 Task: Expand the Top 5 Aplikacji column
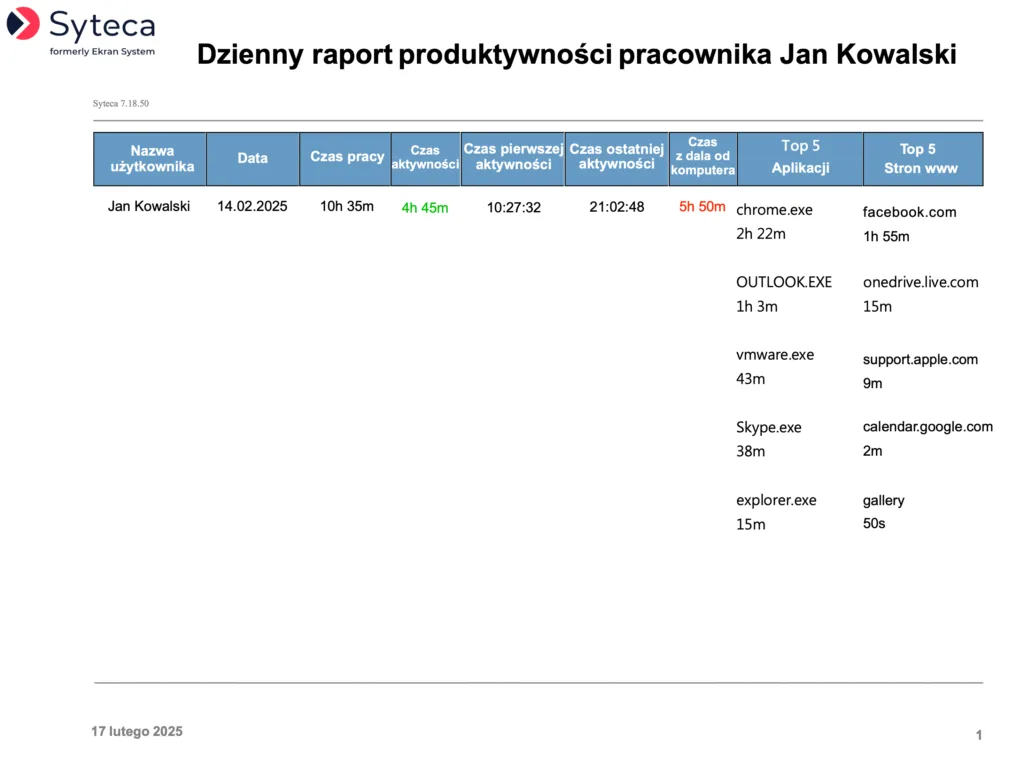(x=800, y=158)
